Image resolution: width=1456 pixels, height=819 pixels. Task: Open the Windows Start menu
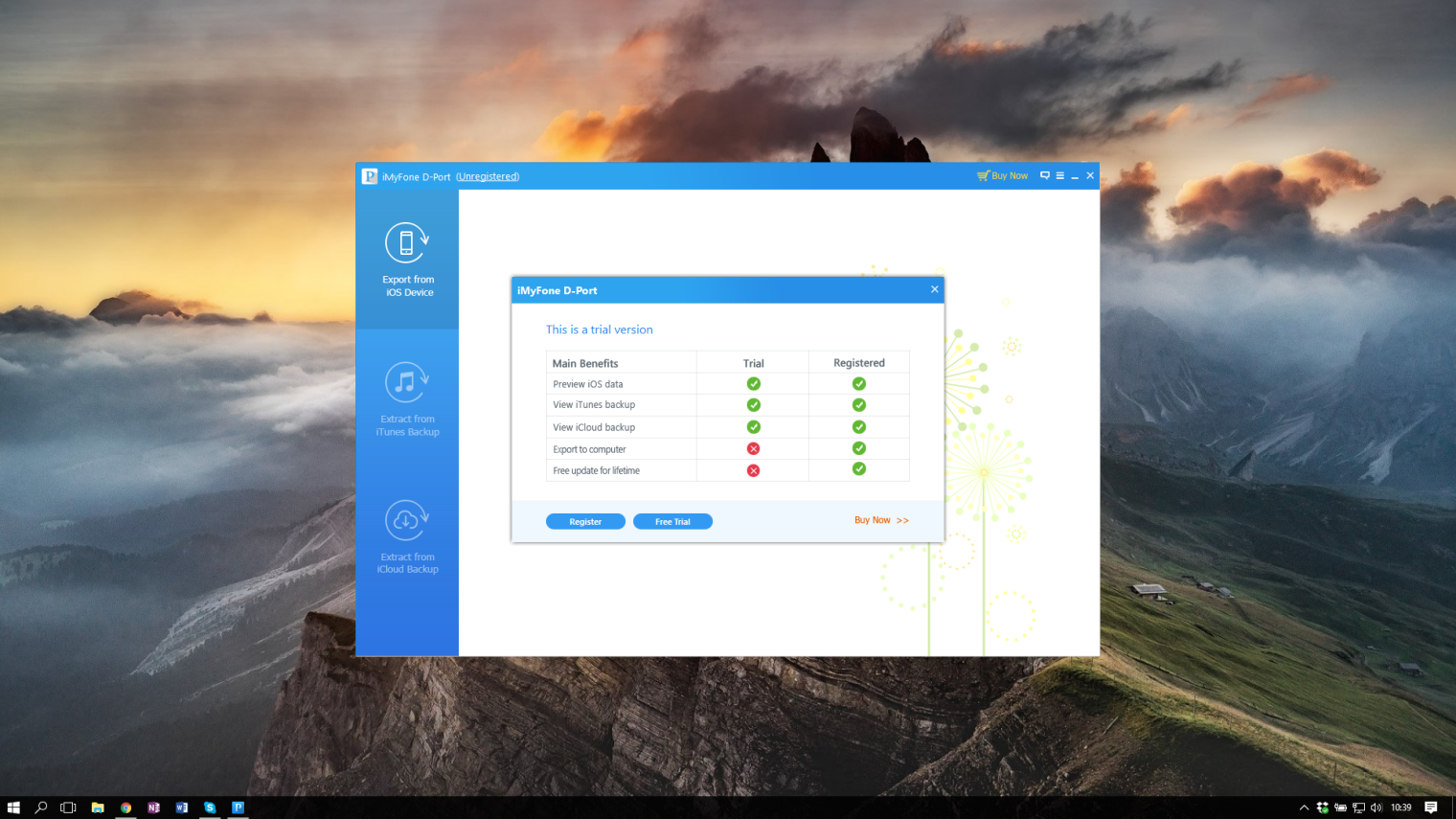pos(13,808)
